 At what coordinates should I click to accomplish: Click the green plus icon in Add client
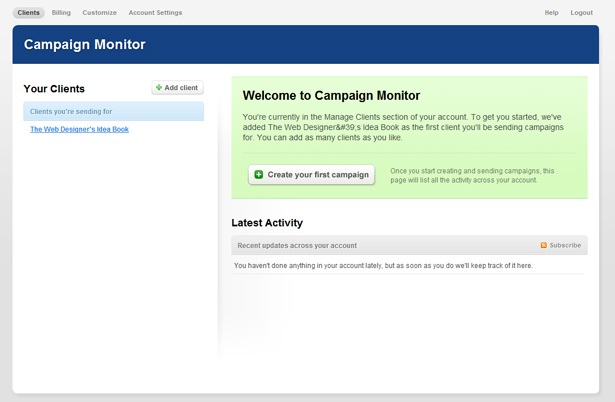click(x=159, y=87)
